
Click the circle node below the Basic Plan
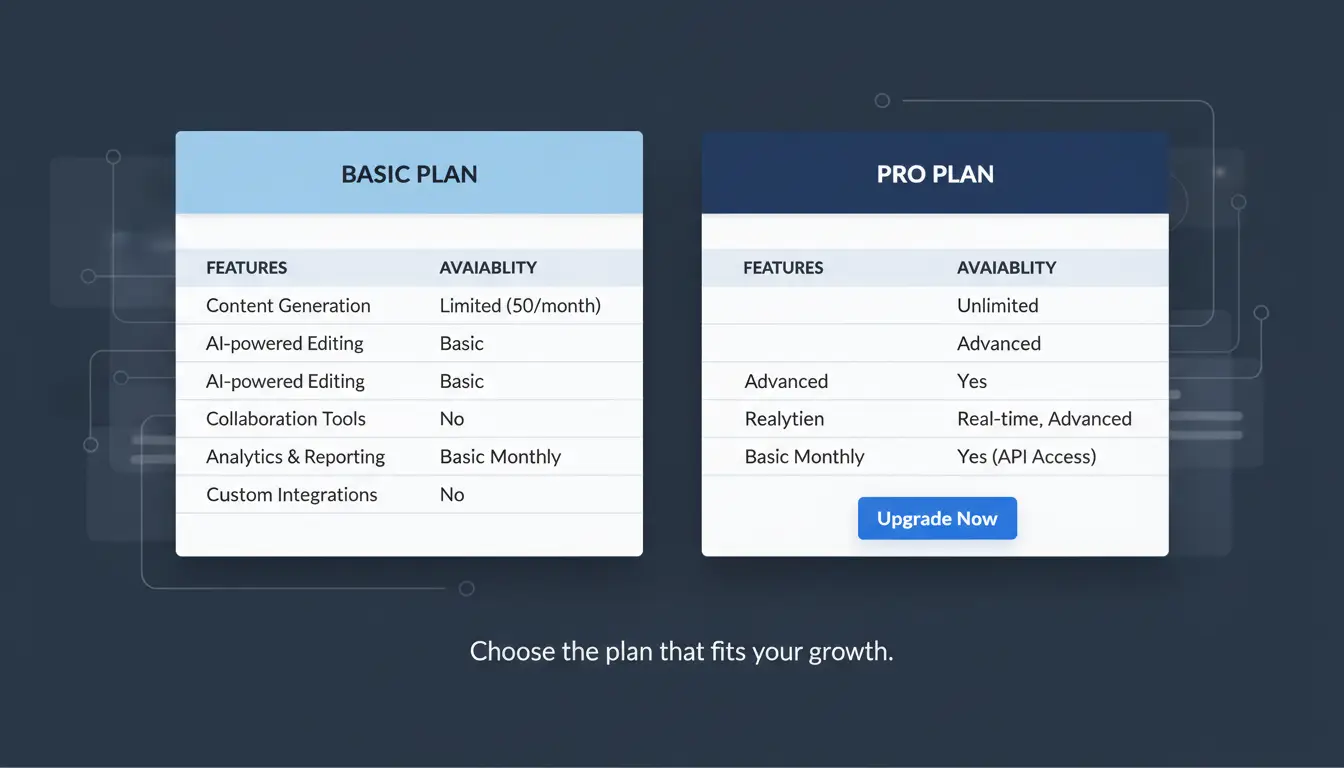pos(466,588)
